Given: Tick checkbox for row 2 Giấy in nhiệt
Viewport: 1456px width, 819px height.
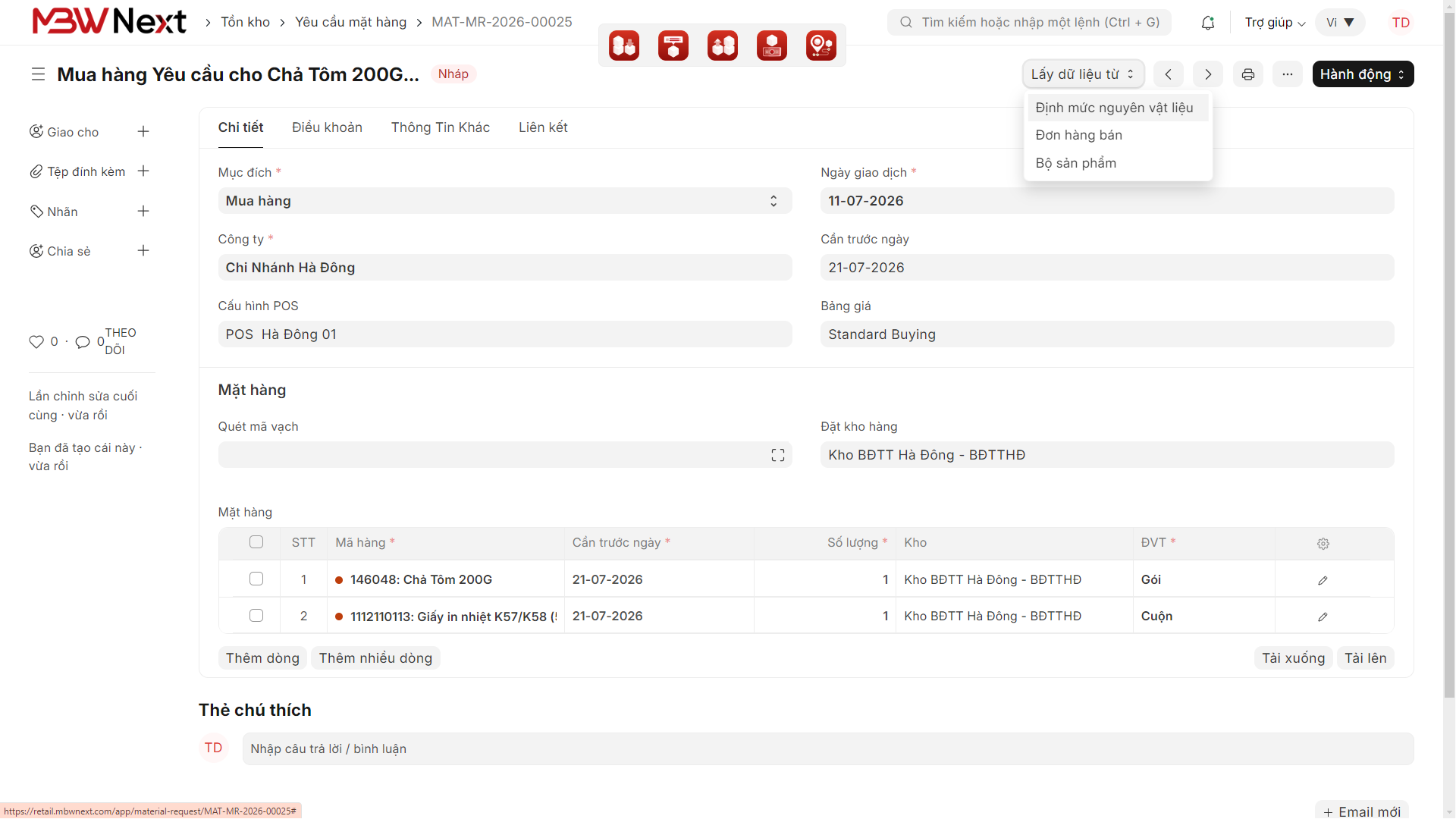Looking at the screenshot, I should point(256,616).
